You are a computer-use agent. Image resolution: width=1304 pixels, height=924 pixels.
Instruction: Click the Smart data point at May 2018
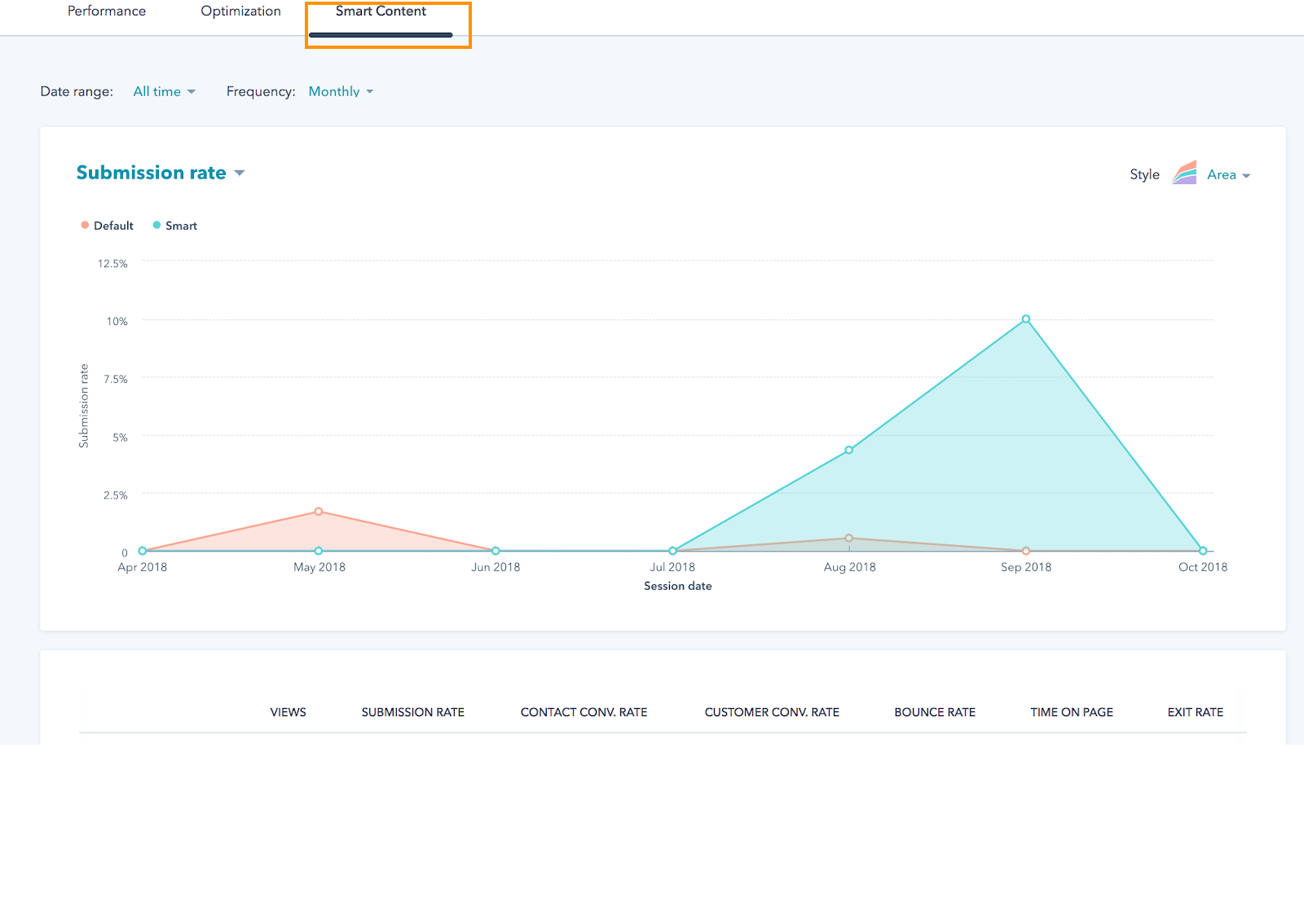[x=319, y=551]
